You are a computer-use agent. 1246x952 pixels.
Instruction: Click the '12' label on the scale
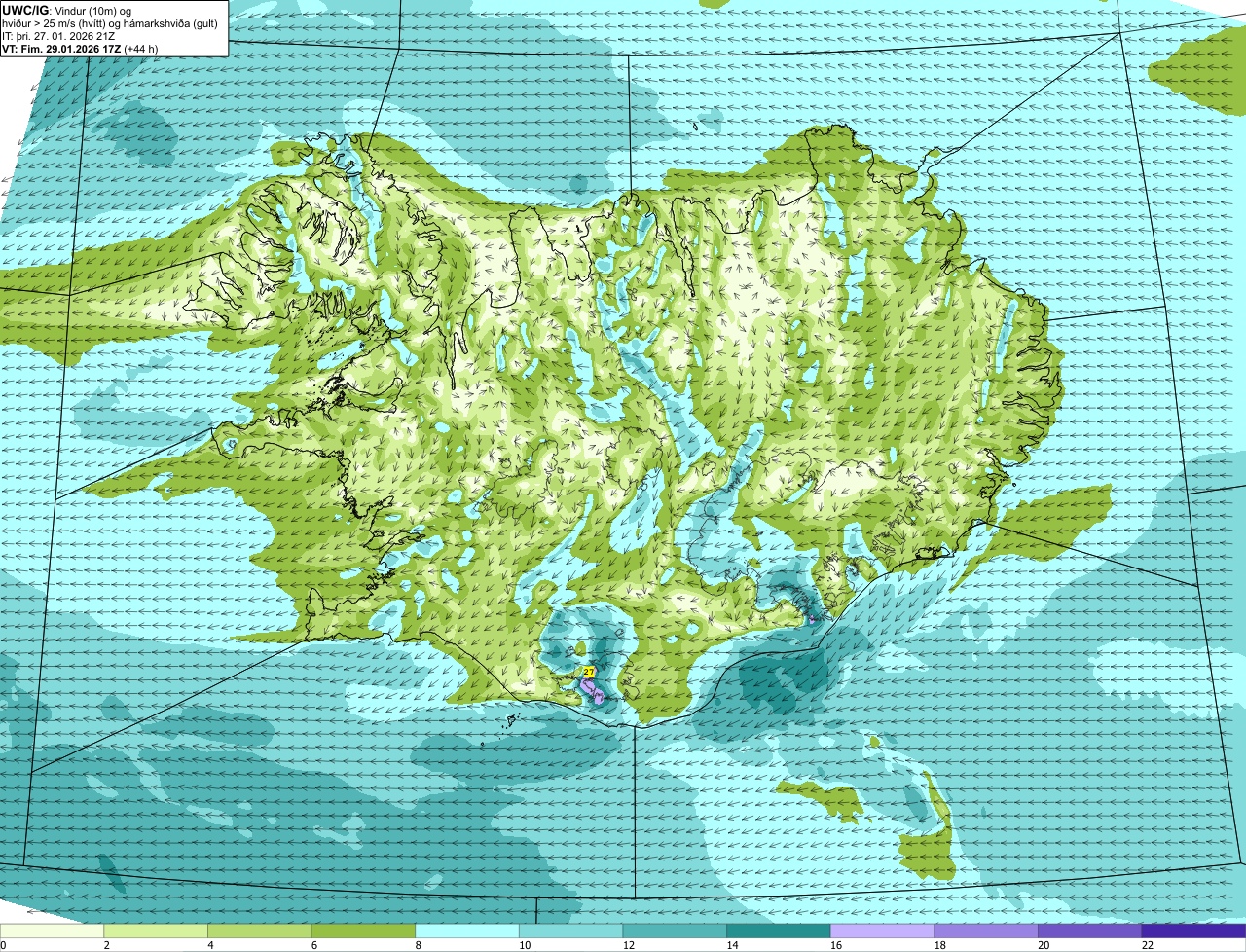coord(629,945)
